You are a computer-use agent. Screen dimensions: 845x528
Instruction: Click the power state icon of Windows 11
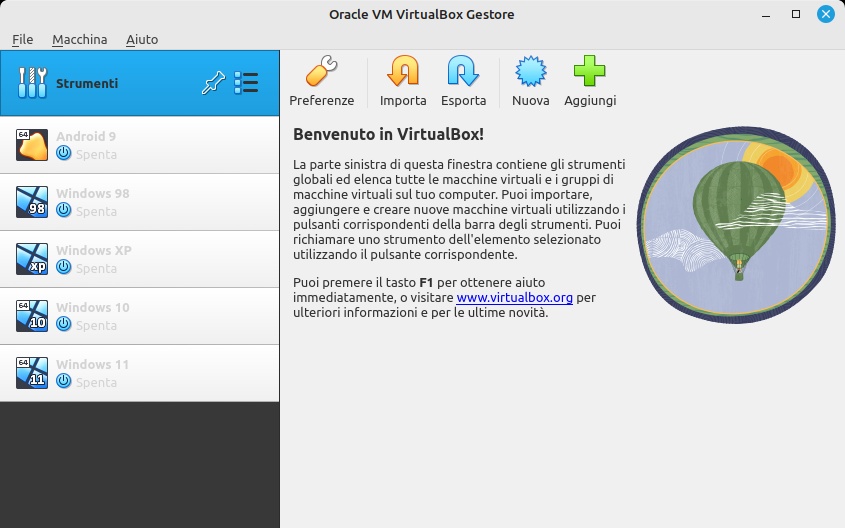(x=64, y=381)
